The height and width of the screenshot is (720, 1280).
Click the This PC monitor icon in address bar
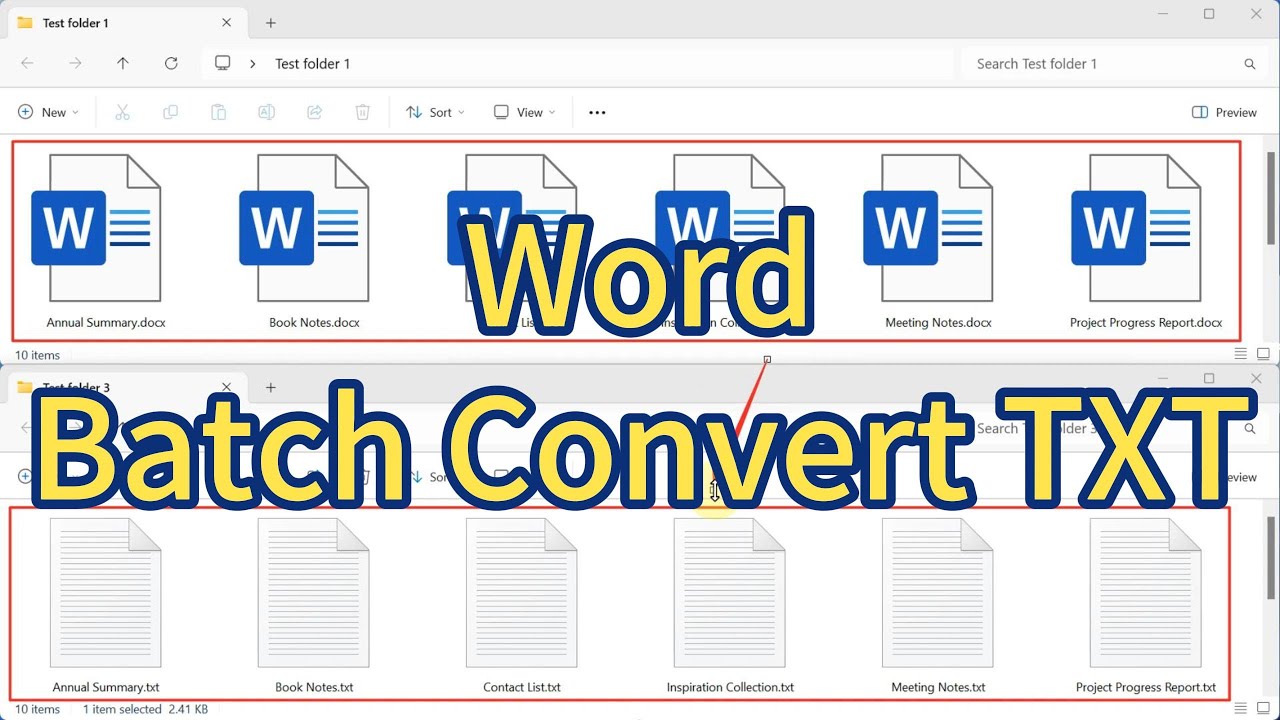click(x=223, y=63)
